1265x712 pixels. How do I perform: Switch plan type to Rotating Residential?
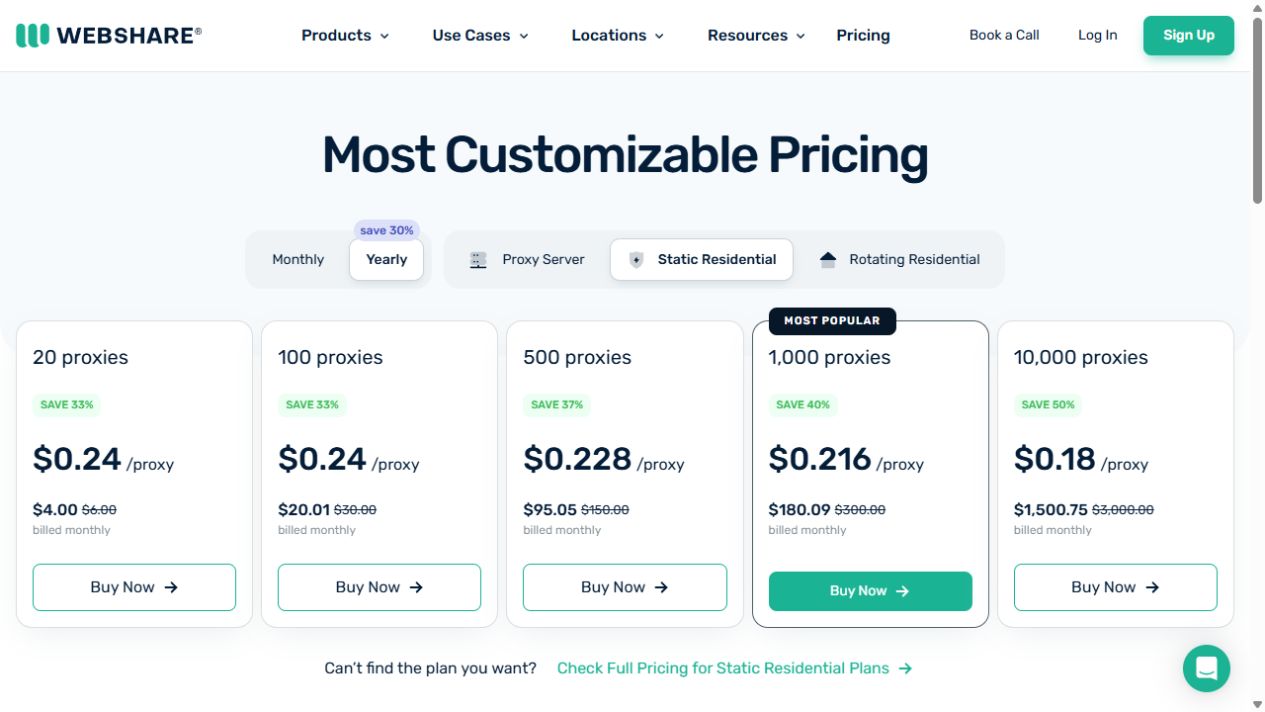point(898,259)
